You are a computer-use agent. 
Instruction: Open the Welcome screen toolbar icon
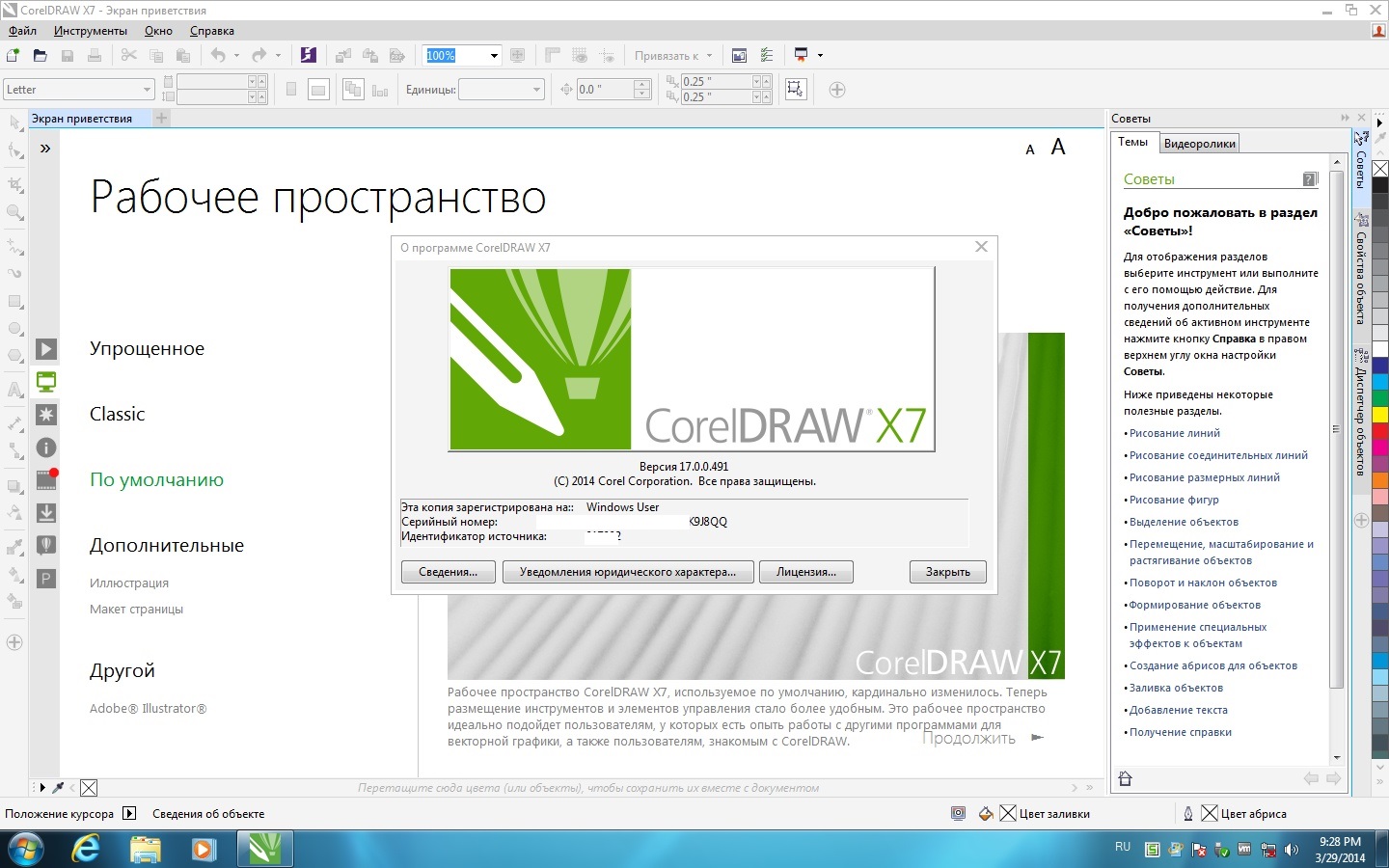739,55
